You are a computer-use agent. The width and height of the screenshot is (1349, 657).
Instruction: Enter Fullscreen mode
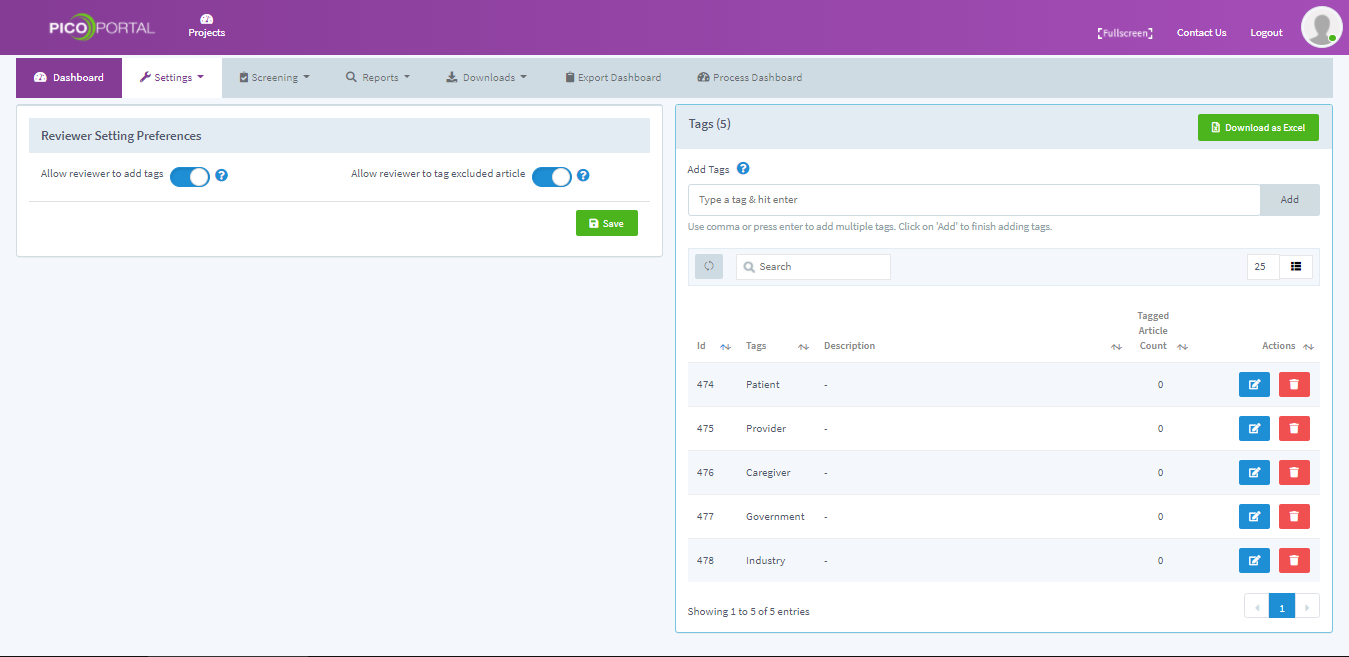click(x=1125, y=33)
